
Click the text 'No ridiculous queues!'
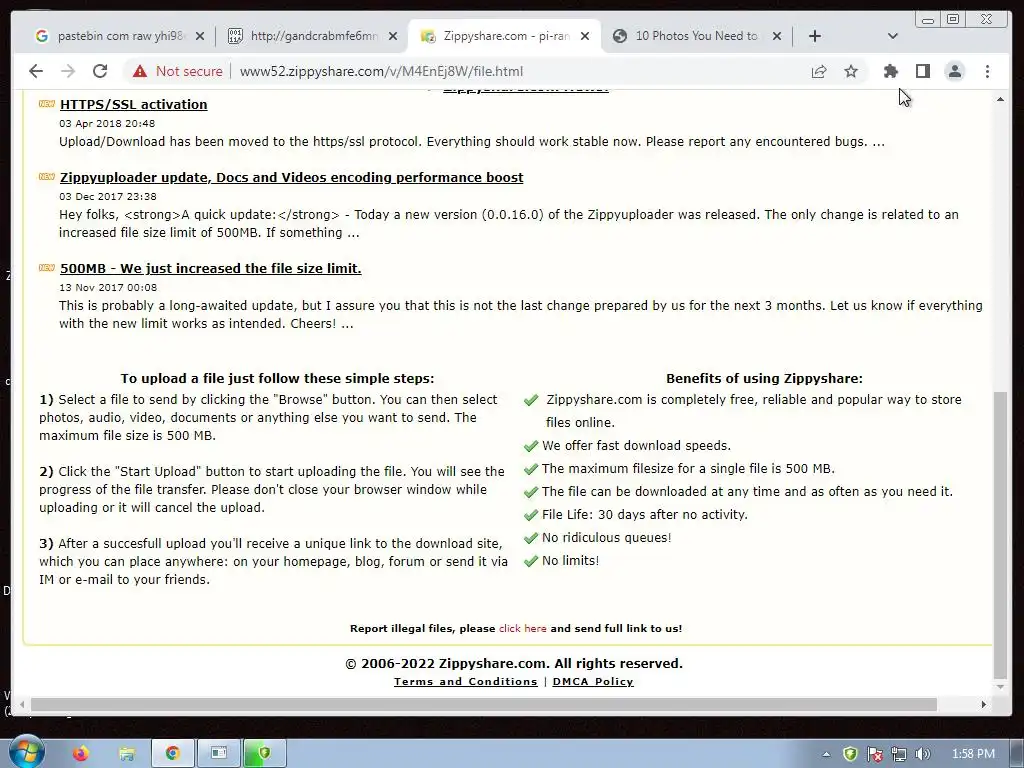[607, 537]
